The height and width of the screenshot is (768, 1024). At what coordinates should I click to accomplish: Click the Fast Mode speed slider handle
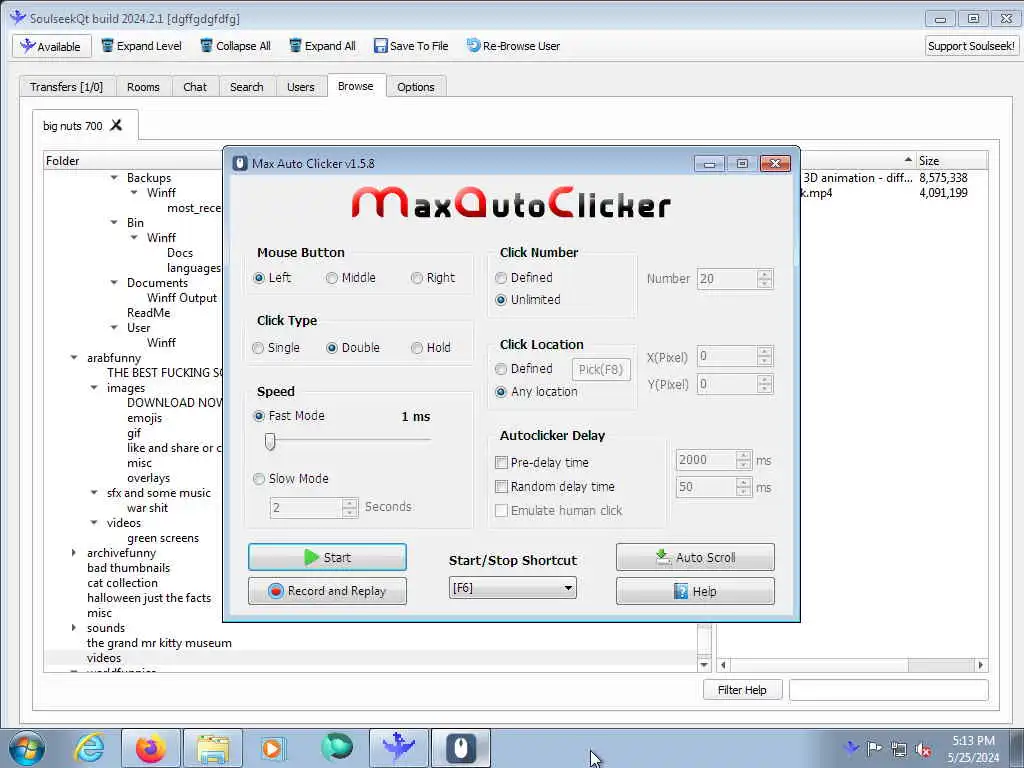point(270,441)
